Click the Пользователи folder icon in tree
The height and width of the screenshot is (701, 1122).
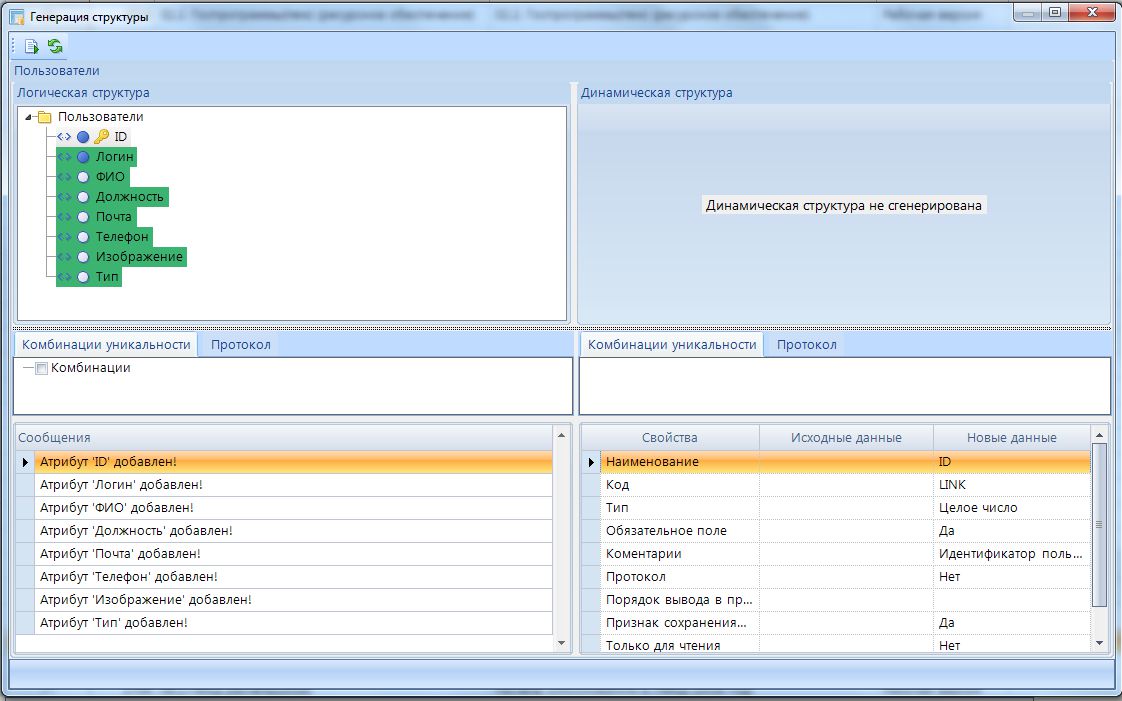tap(45, 117)
